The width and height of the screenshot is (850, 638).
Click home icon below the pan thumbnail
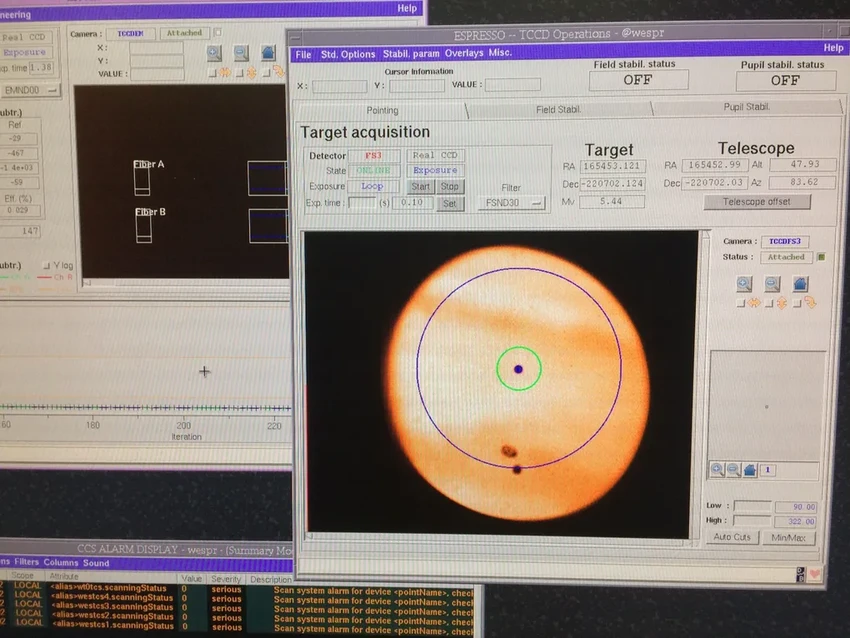click(749, 469)
